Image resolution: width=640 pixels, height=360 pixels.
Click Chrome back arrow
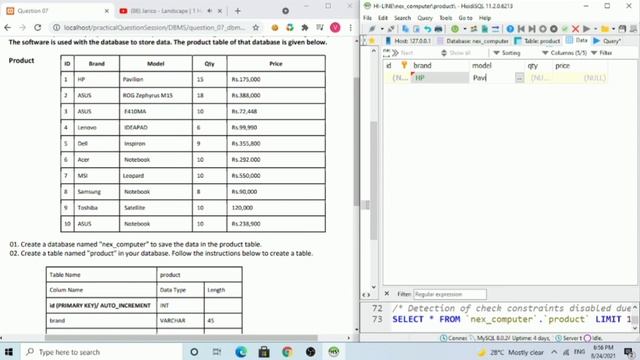pyautogui.click(x=8, y=27)
